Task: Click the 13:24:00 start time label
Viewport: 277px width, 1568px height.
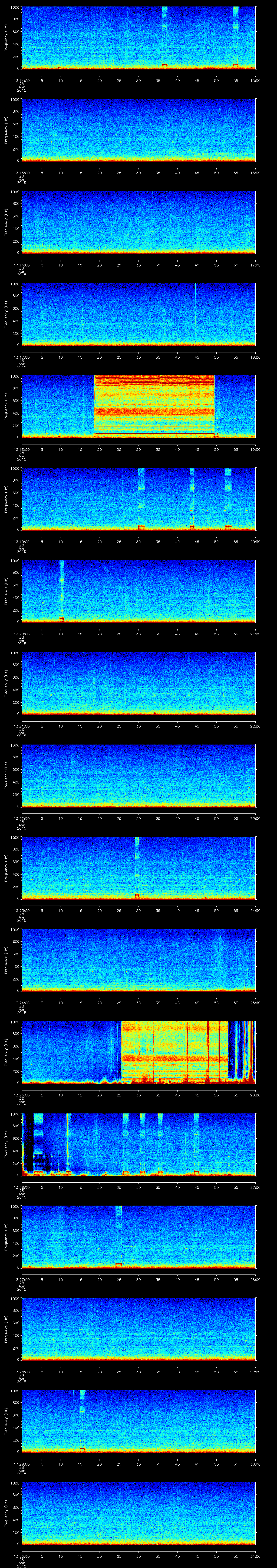Action: 21,1003
